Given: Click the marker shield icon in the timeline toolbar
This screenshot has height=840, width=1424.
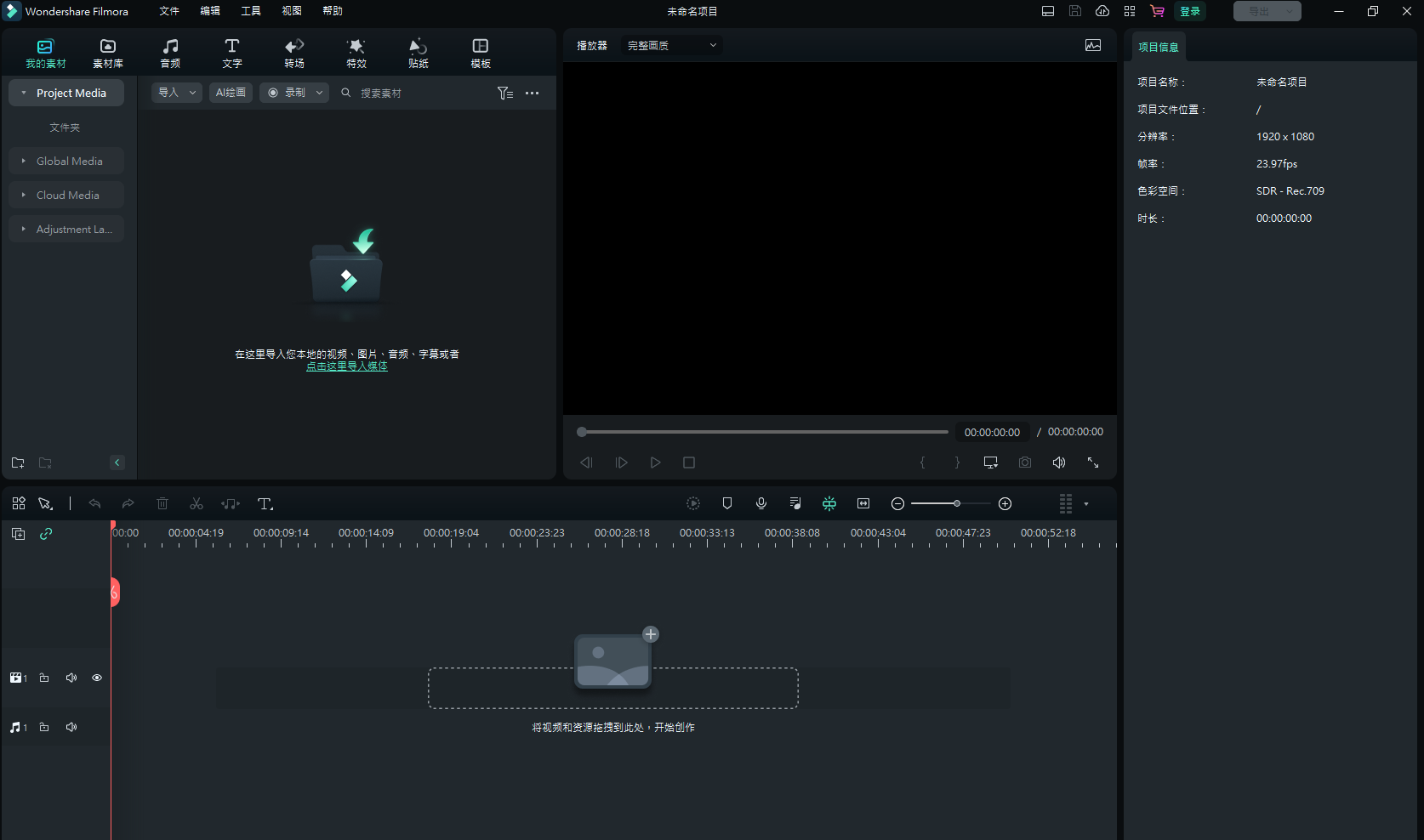Looking at the screenshot, I should click(x=727, y=503).
